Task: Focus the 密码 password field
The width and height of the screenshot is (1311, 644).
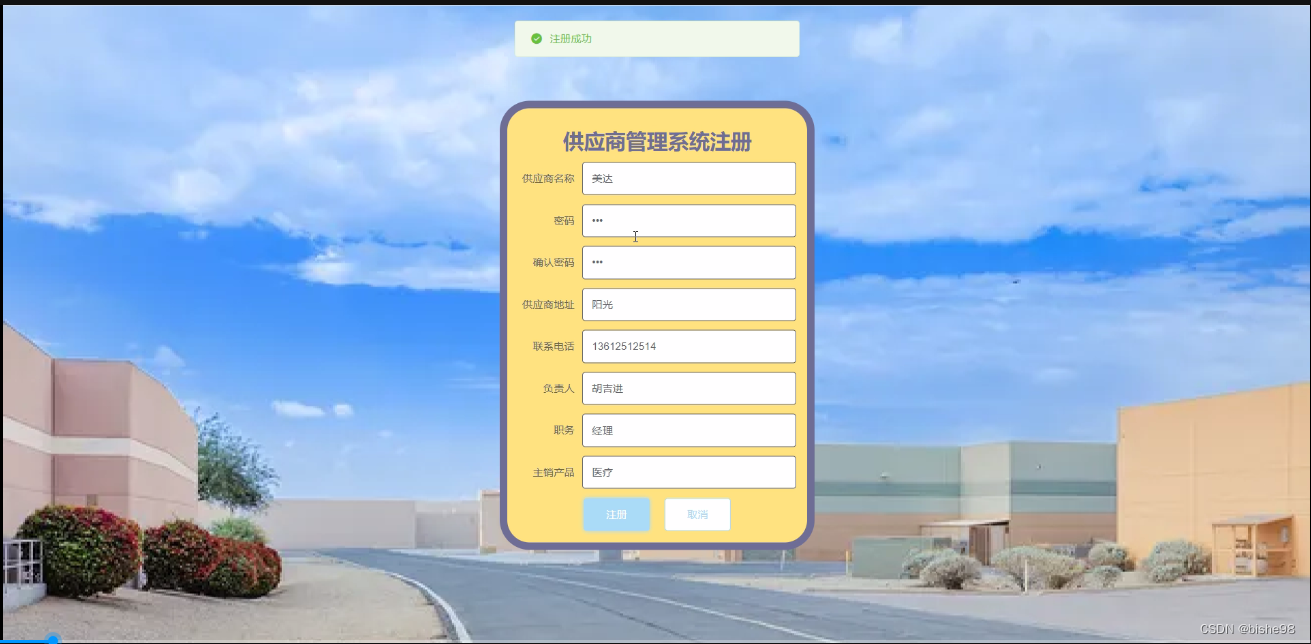Action: (x=689, y=221)
